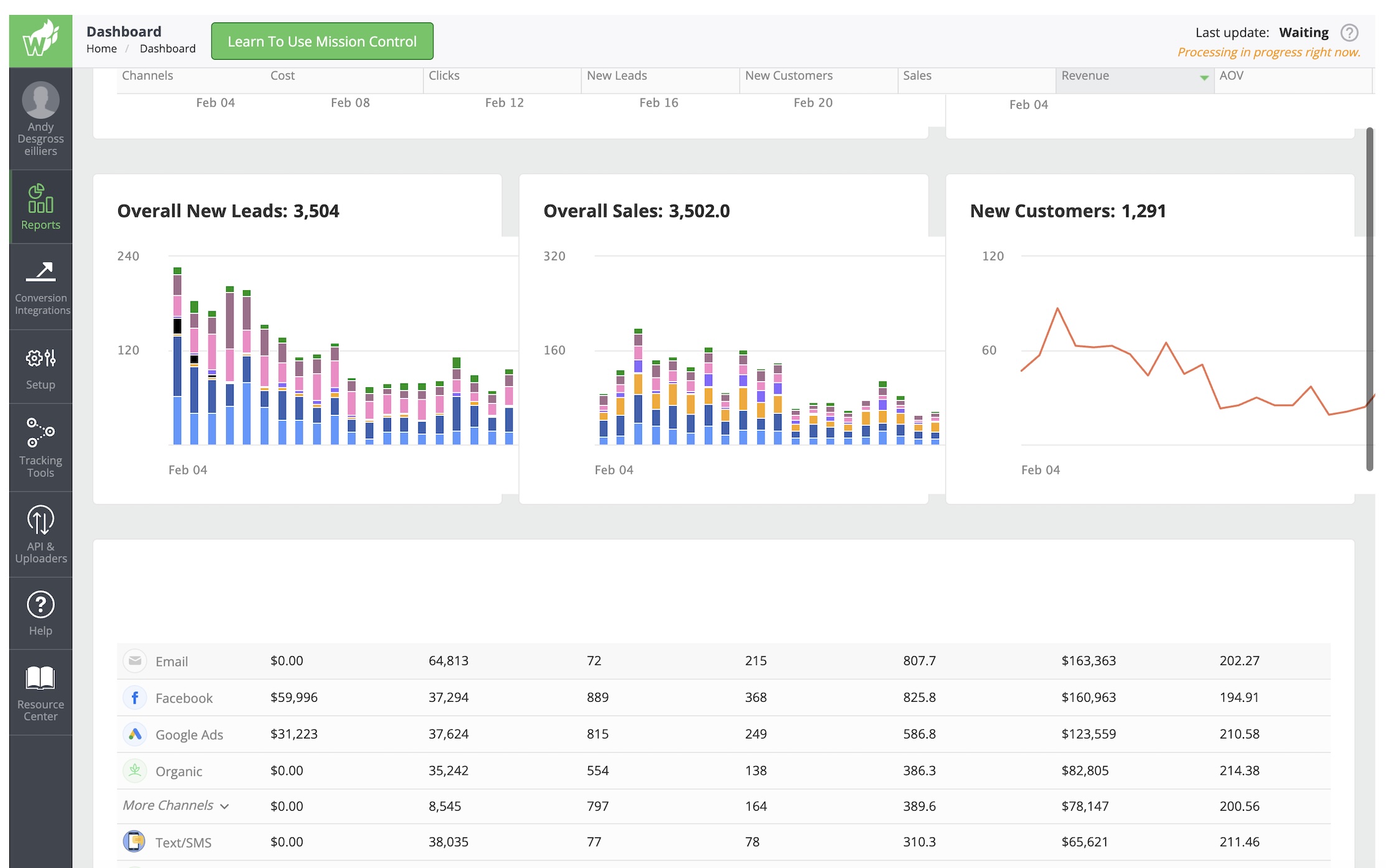The height and width of the screenshot is (868, 1386).
Task: Click the Overall New Leads: 3,504 heading
Action: tap(228, 211)
